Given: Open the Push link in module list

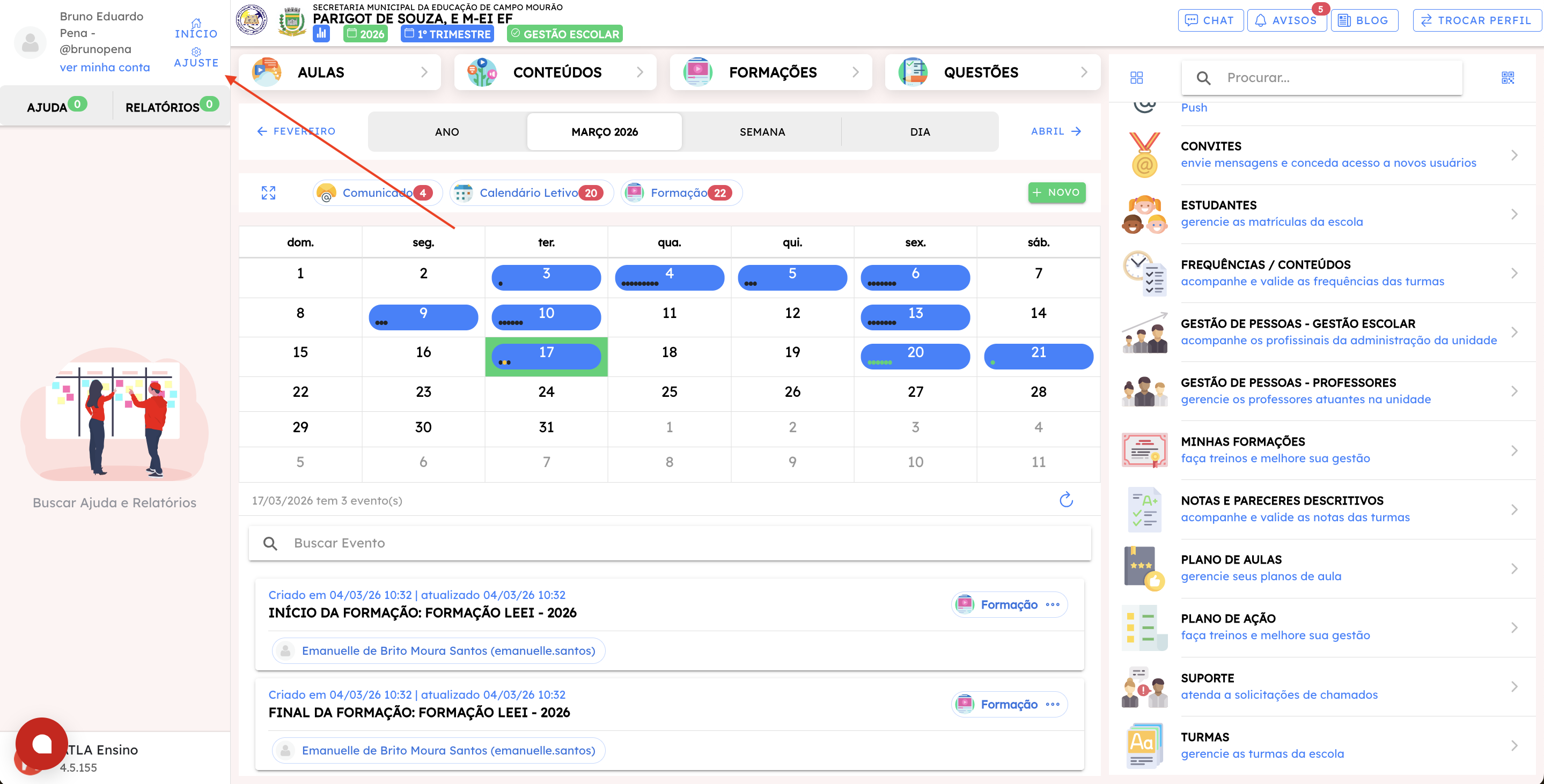Looking at the screenshot, I should 1194,108.
